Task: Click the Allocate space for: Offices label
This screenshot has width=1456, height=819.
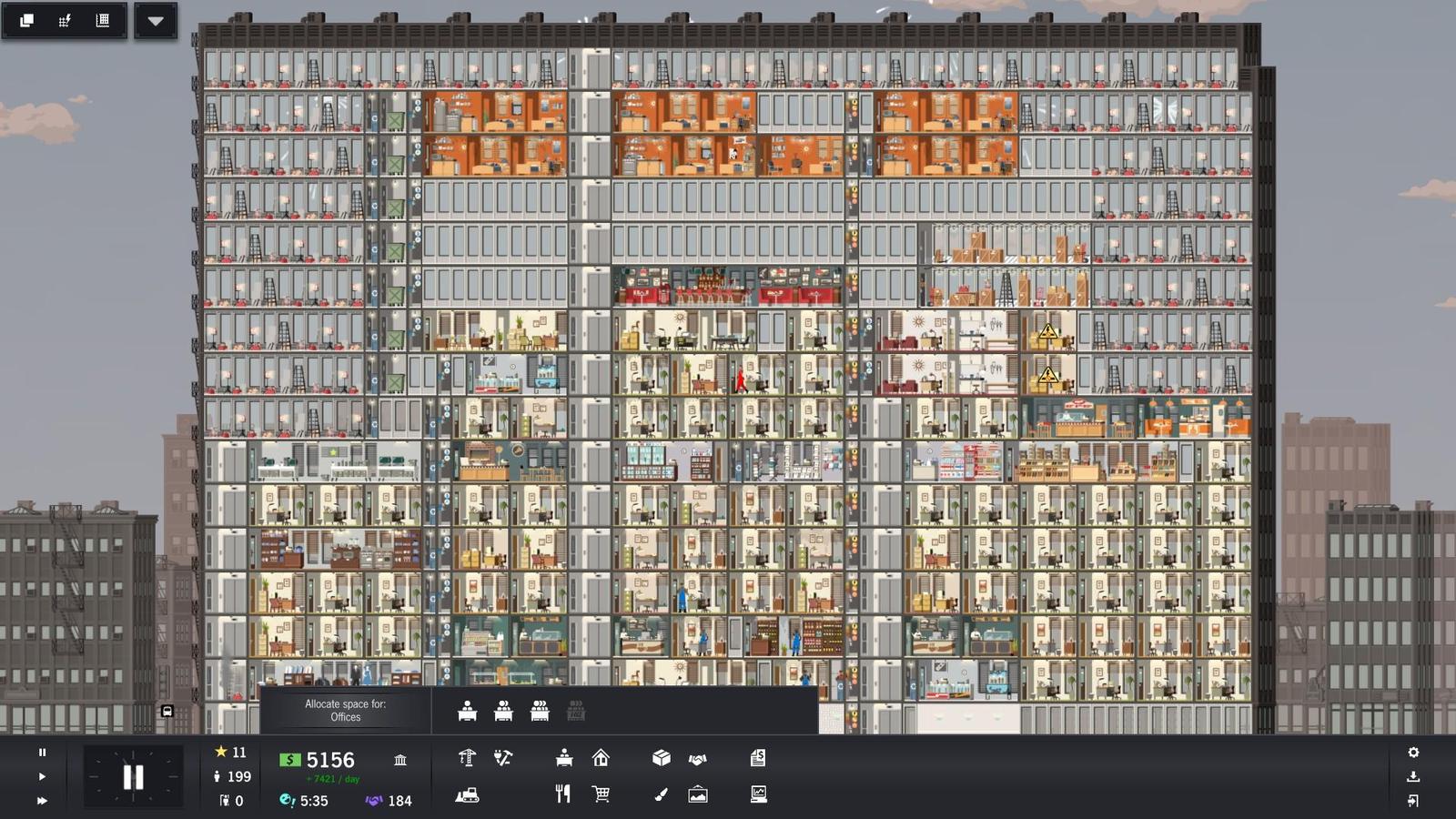Action: (x=345, y=711)
